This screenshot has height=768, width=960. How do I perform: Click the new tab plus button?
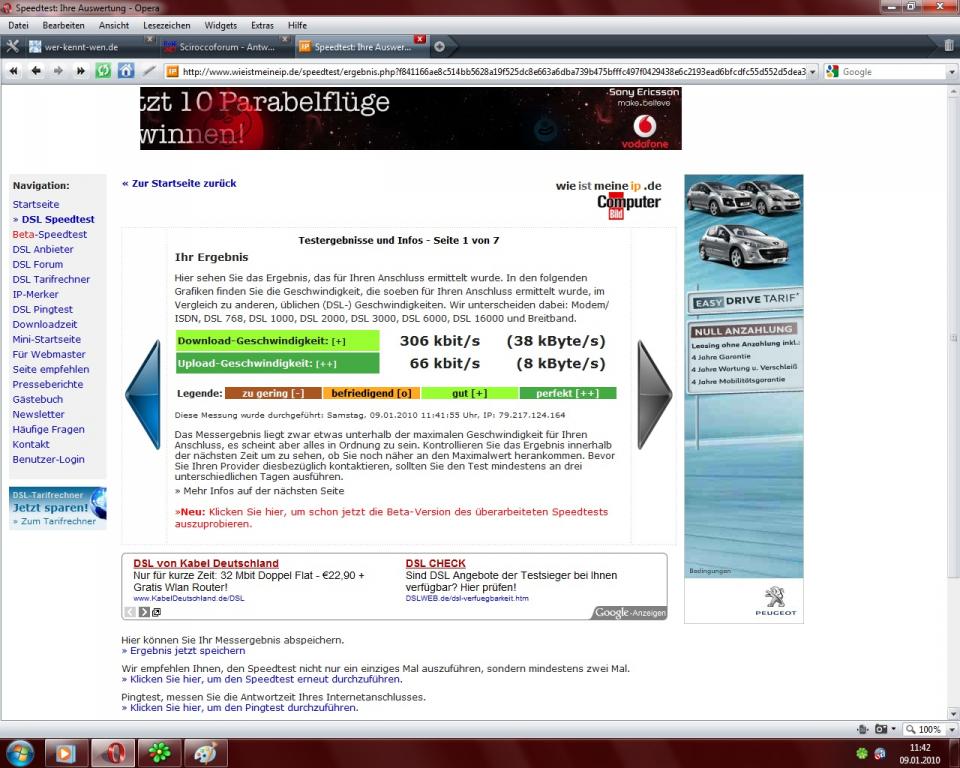(x=440, y=46)
